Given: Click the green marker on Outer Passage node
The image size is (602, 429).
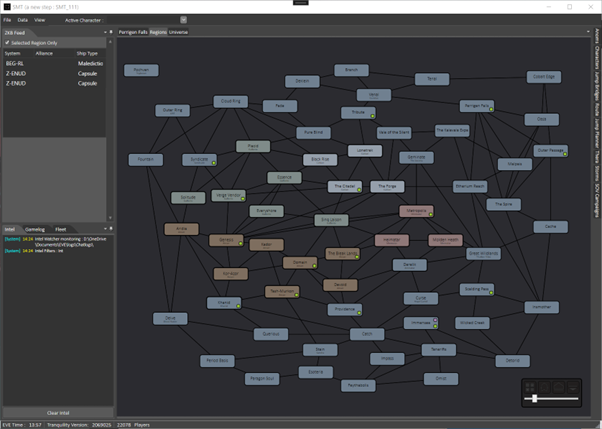Looking at the screenshot, I should click(565, 155).
